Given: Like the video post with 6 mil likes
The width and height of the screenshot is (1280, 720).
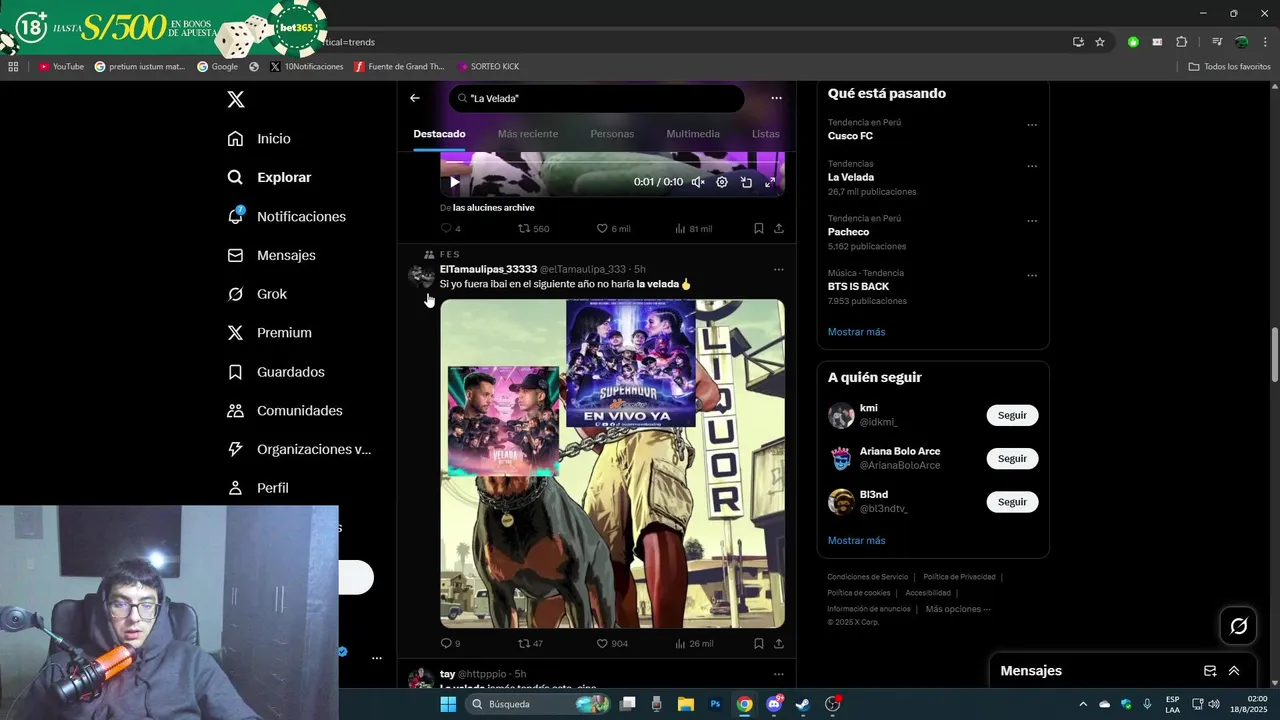Looking at the screenshot, I should (x=613, y=229).
